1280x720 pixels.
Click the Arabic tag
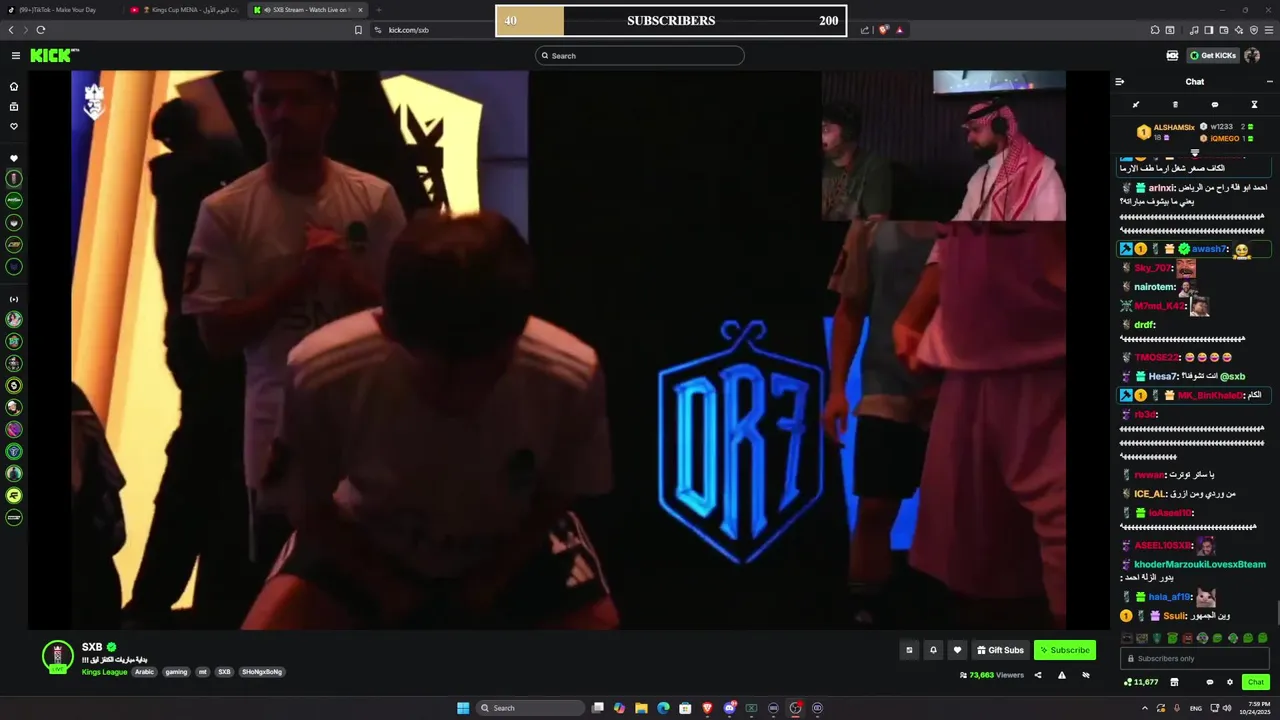point(145,672)
